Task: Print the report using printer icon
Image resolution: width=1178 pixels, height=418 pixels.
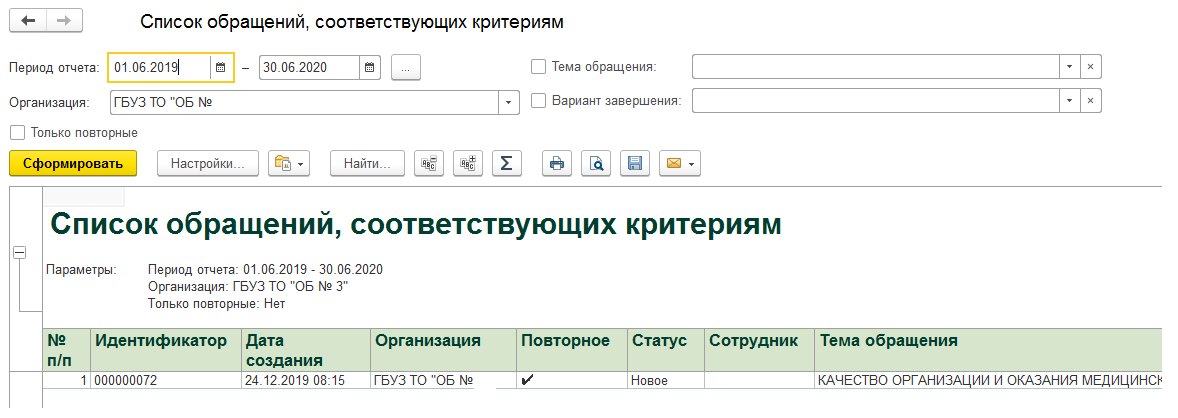Action: pos(557,163)
